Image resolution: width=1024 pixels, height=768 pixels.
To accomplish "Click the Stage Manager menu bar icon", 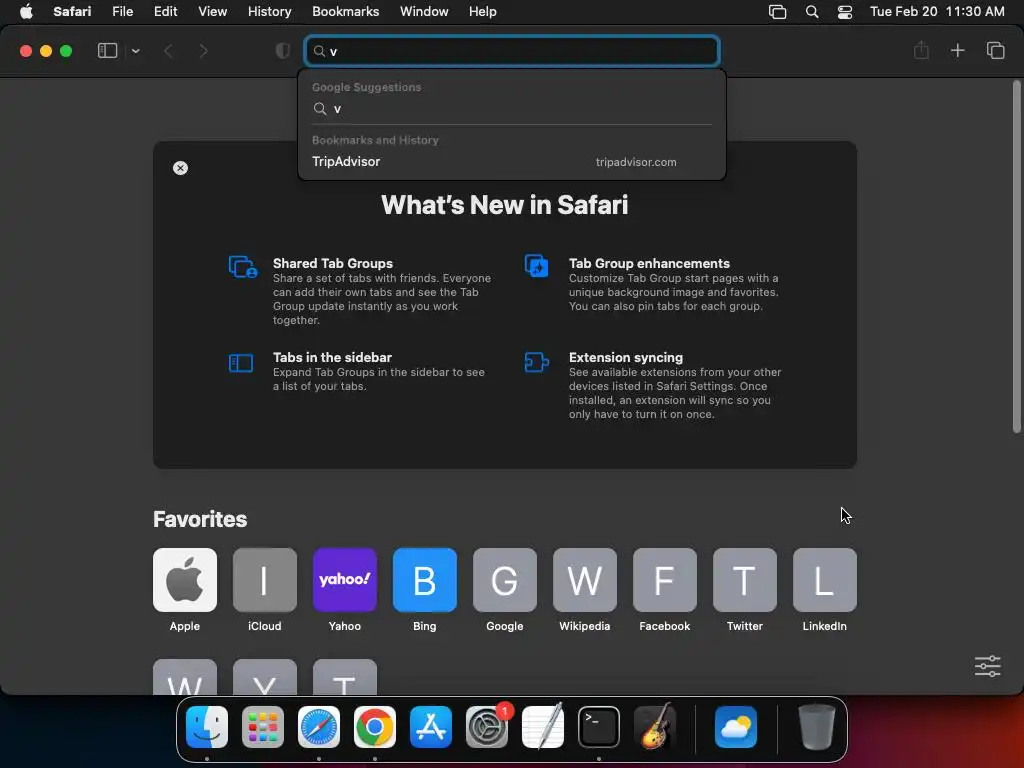I will pos(777,11).
